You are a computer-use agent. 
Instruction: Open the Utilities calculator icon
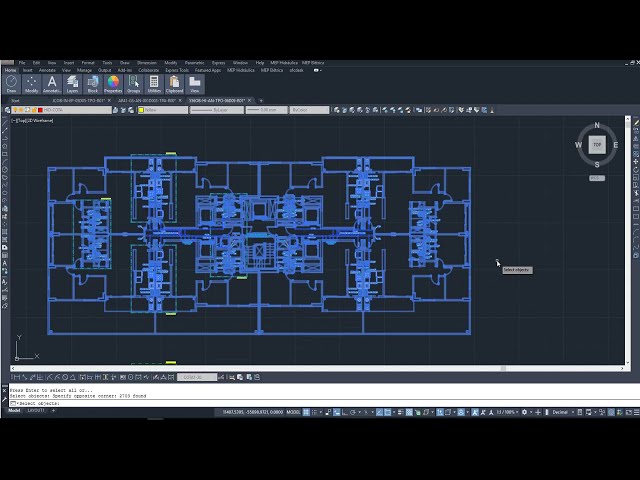coord(154,83)
